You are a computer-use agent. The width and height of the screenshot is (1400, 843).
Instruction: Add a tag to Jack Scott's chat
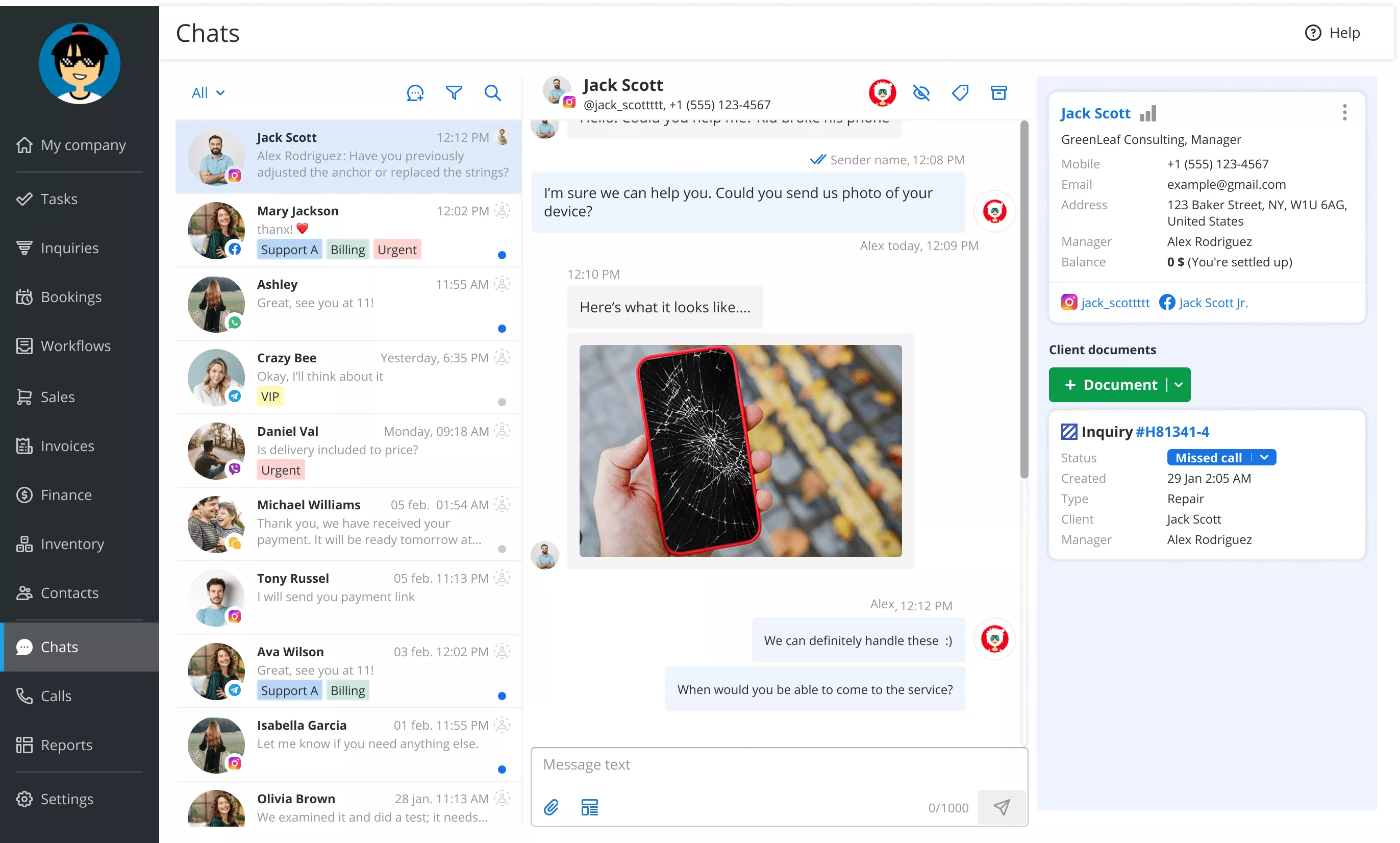(960, 92)
